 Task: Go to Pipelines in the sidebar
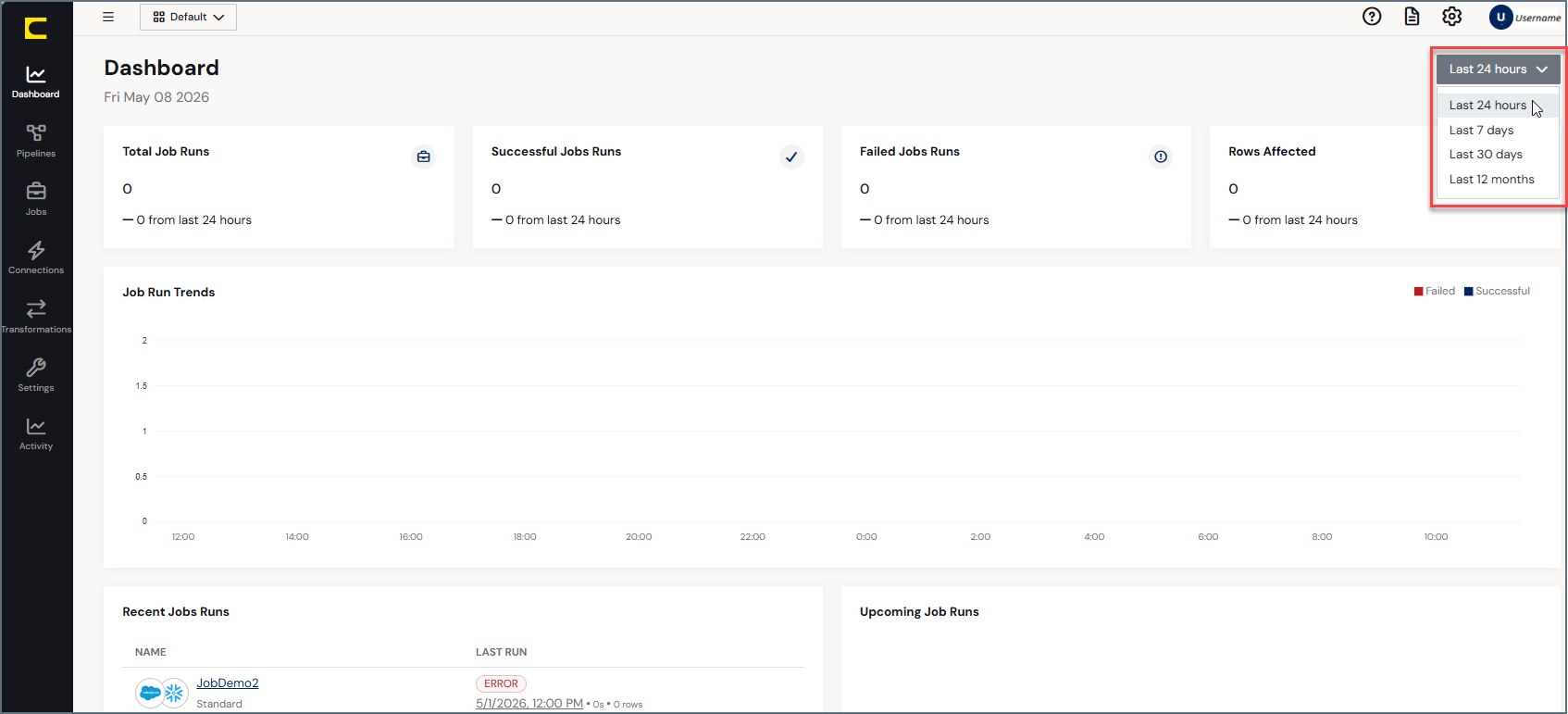pos(36,141)
